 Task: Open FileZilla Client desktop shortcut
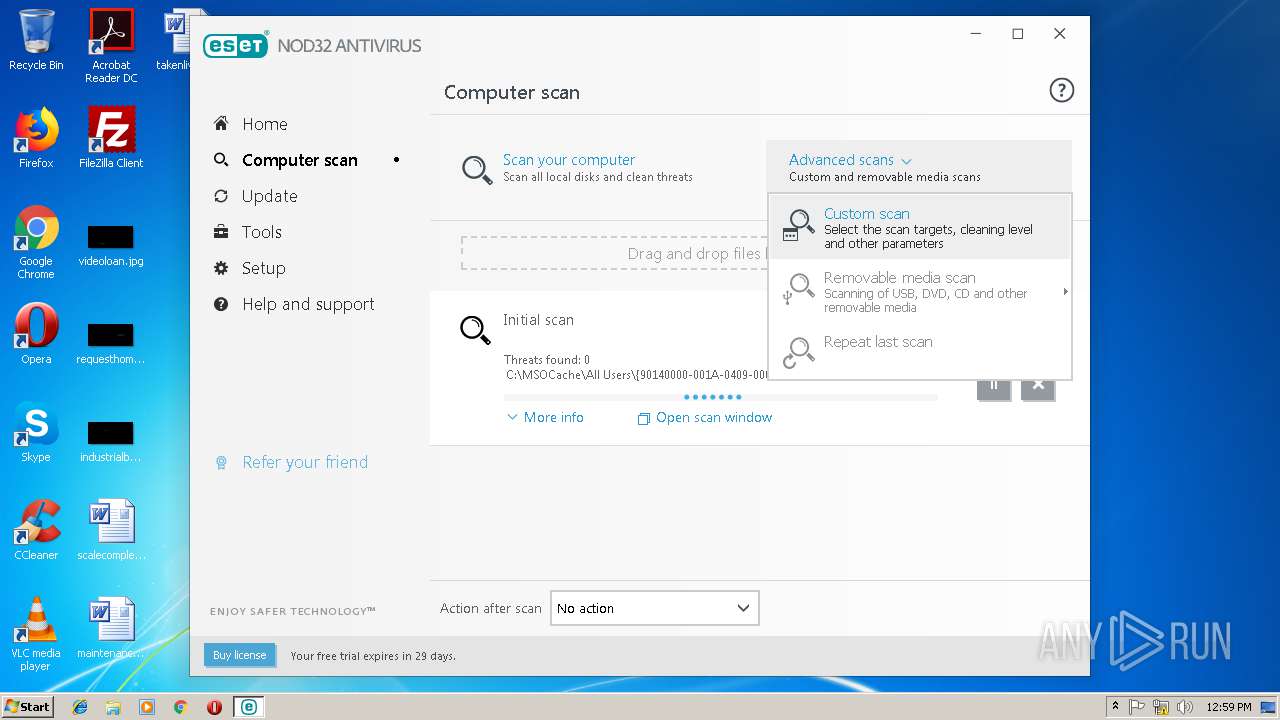[111, 138]
